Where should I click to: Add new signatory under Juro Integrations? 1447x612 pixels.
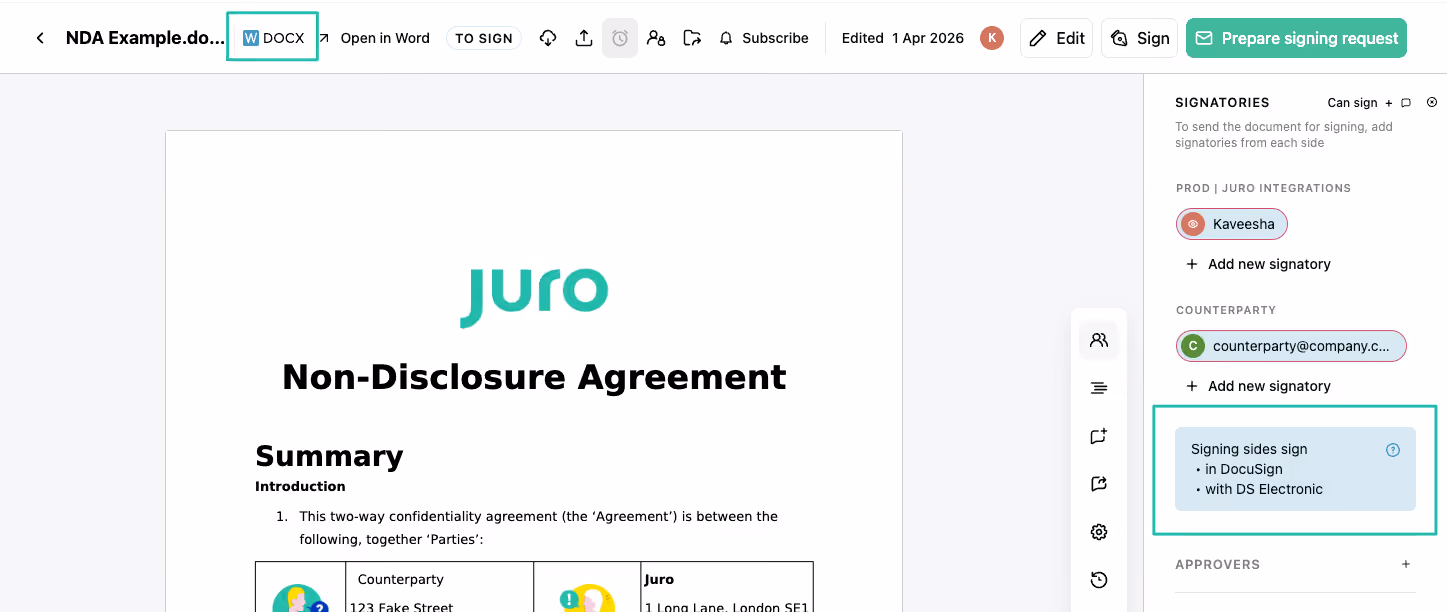pos(1258,264)
